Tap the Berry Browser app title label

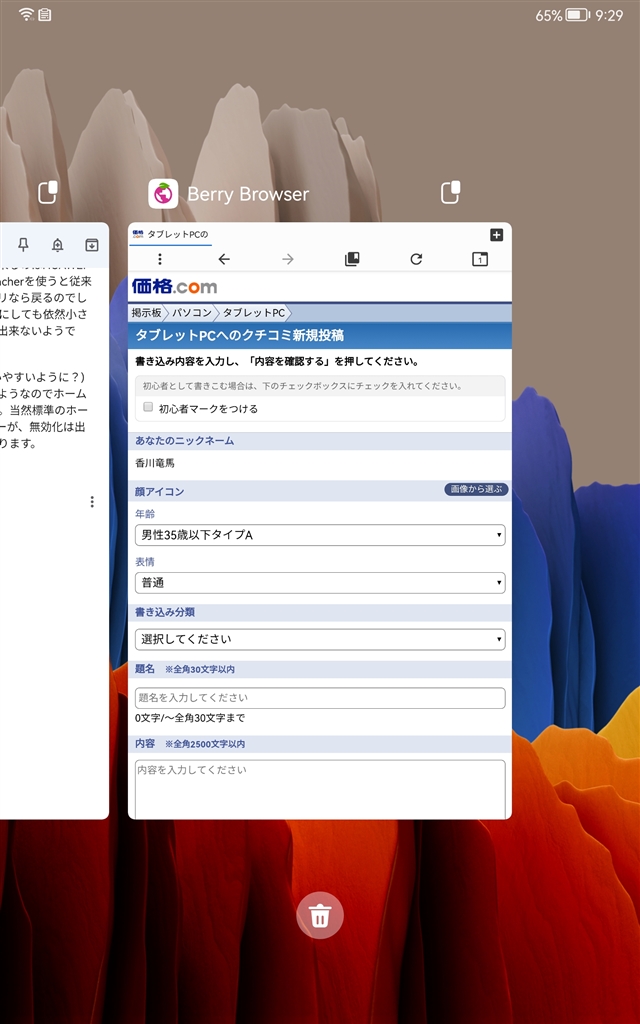click(248, 194)
